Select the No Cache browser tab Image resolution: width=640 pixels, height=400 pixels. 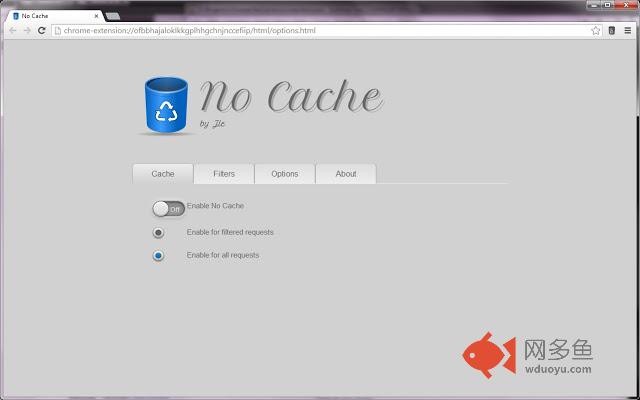tap(53, 16)
